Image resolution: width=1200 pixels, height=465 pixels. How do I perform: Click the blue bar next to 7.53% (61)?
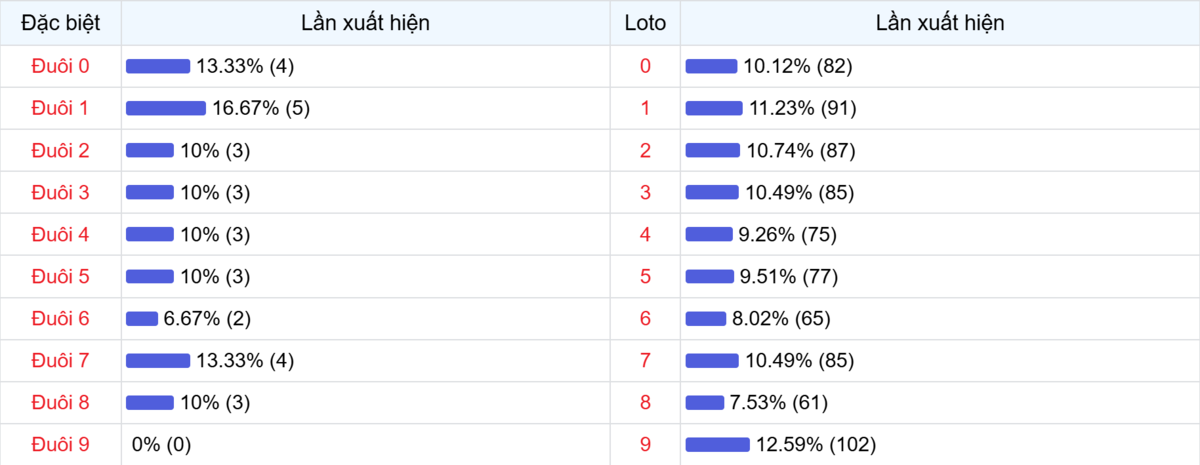[x=704, y=402]
